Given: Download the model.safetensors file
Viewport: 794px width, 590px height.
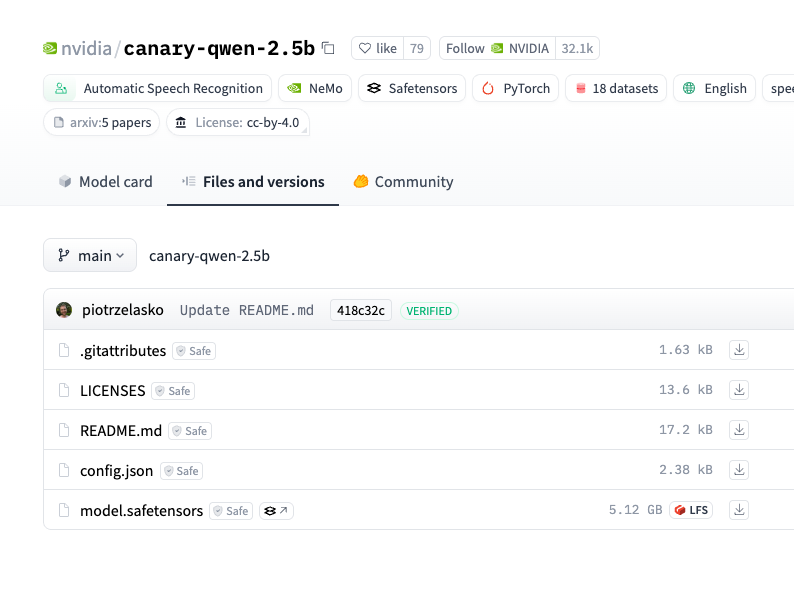Looking at the screenshot, I should [739, 510].
